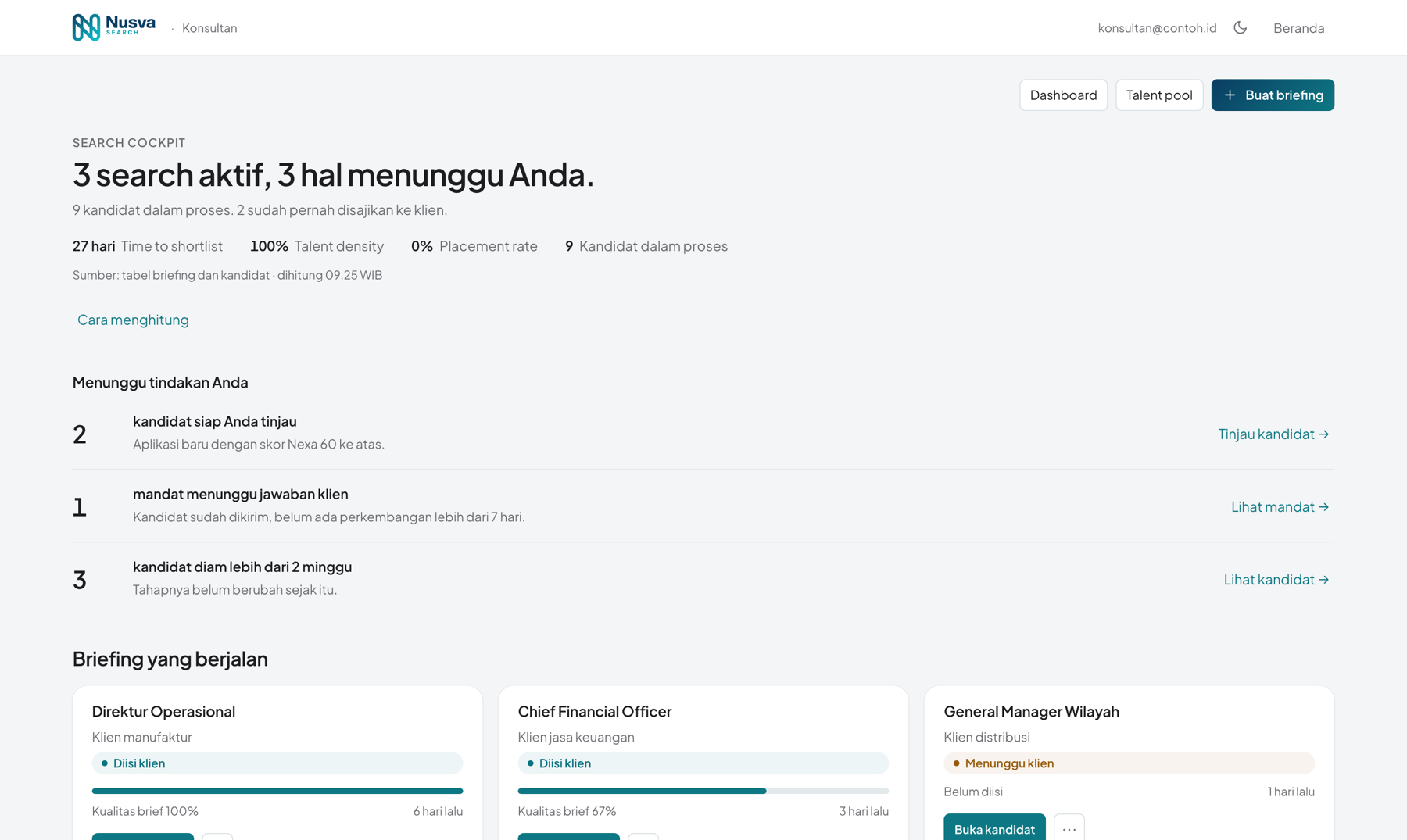Screen dimensions: 1407x840
Task: Click the Konsultan label in the header
Action: point(209,28)
